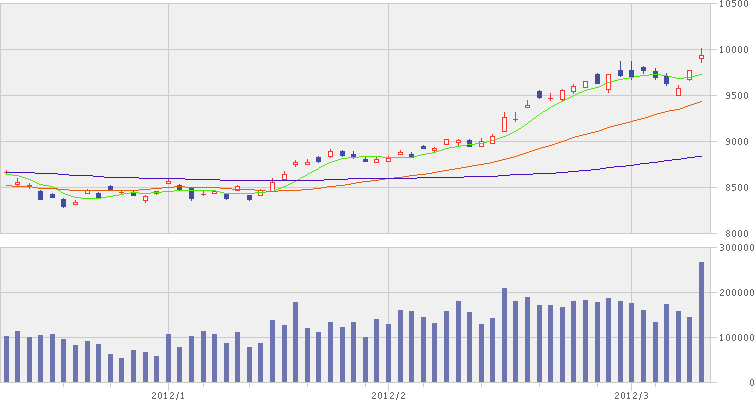Click the 2012/1 date label

point(169,394)
